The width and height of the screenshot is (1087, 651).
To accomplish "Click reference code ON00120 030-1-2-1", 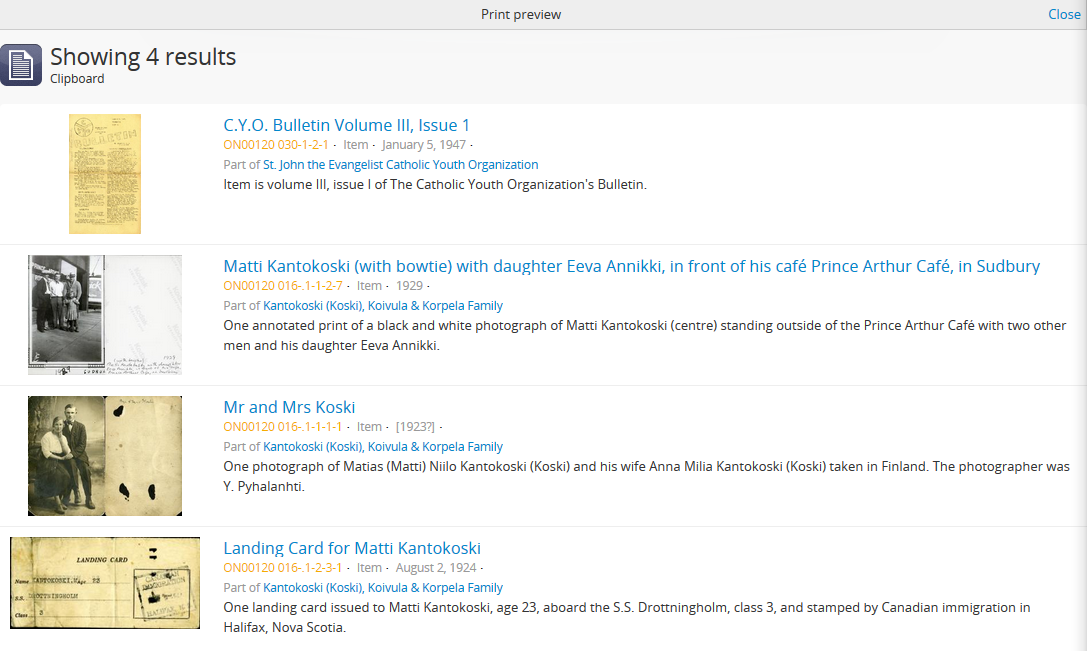I will (276, 145).
